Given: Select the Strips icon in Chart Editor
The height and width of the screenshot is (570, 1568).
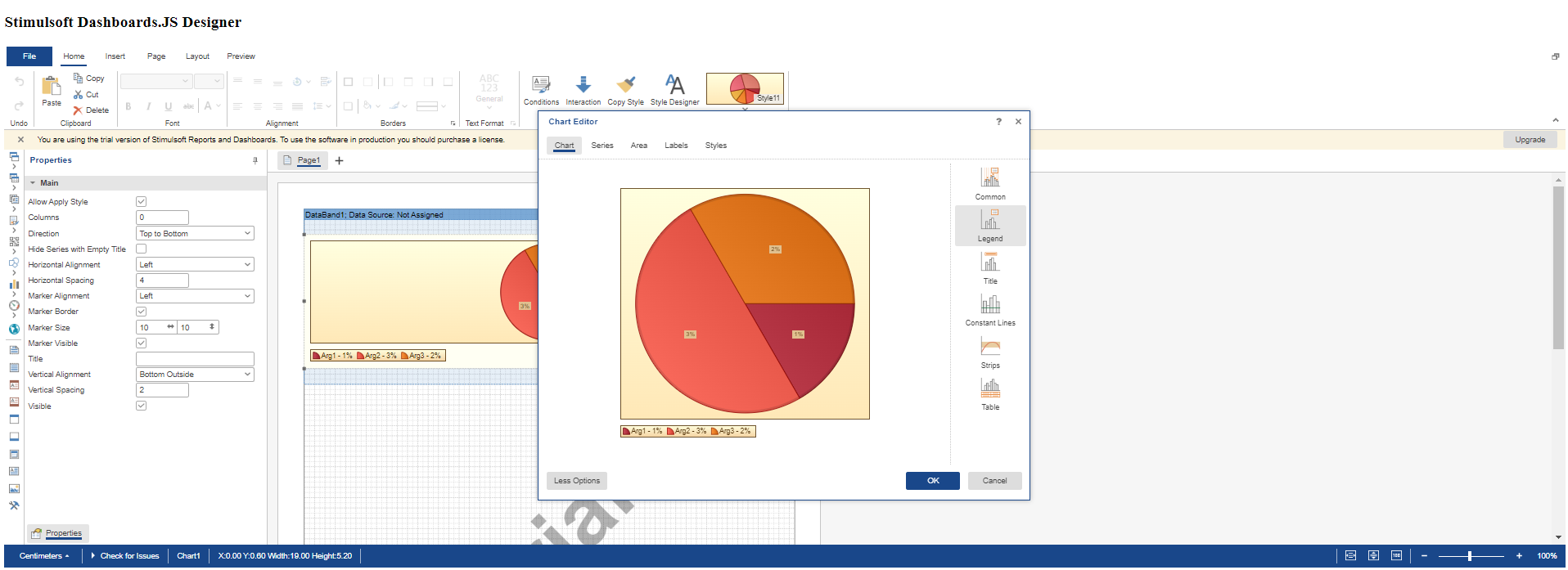Looking at the screenshot, I should pos(989,348).
